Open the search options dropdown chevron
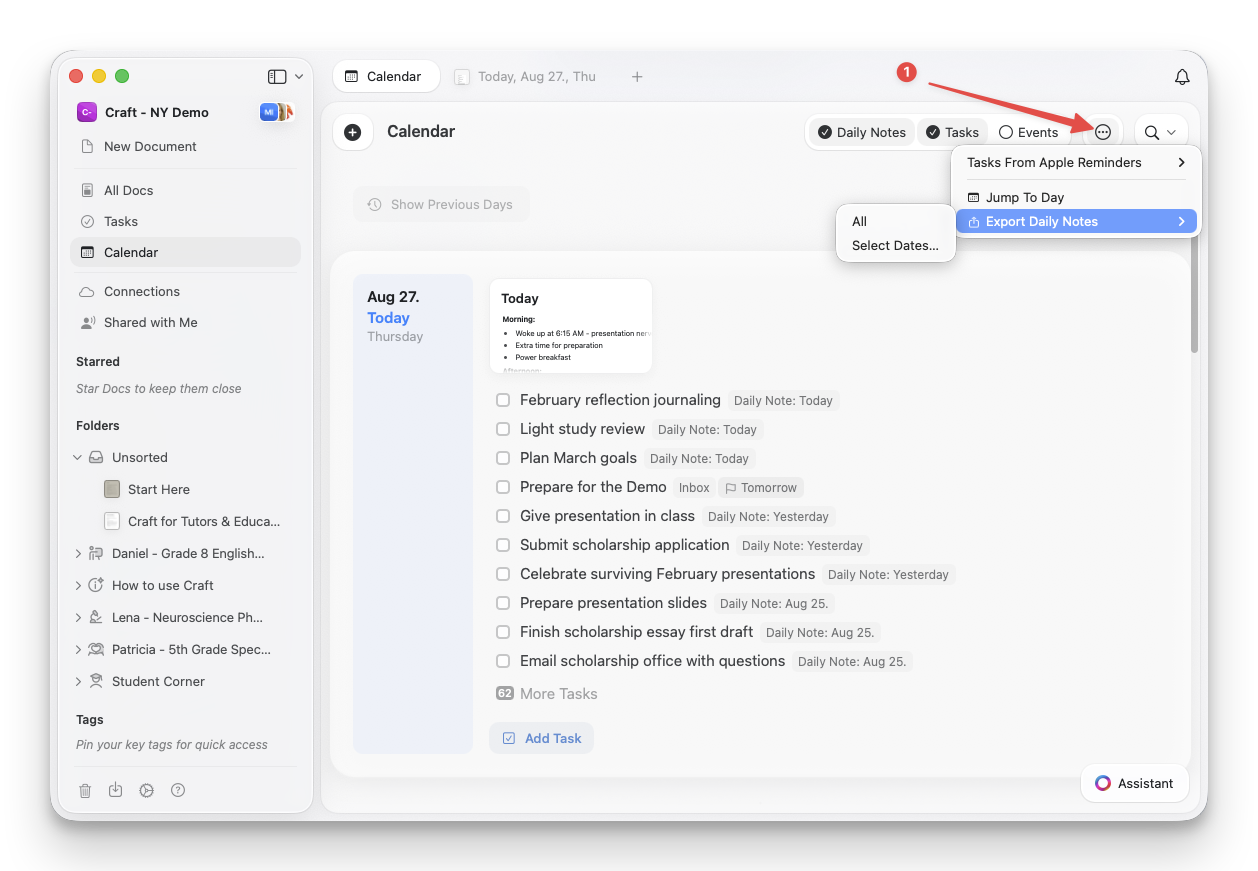 pyautogui.click(x=1171, y=132)
